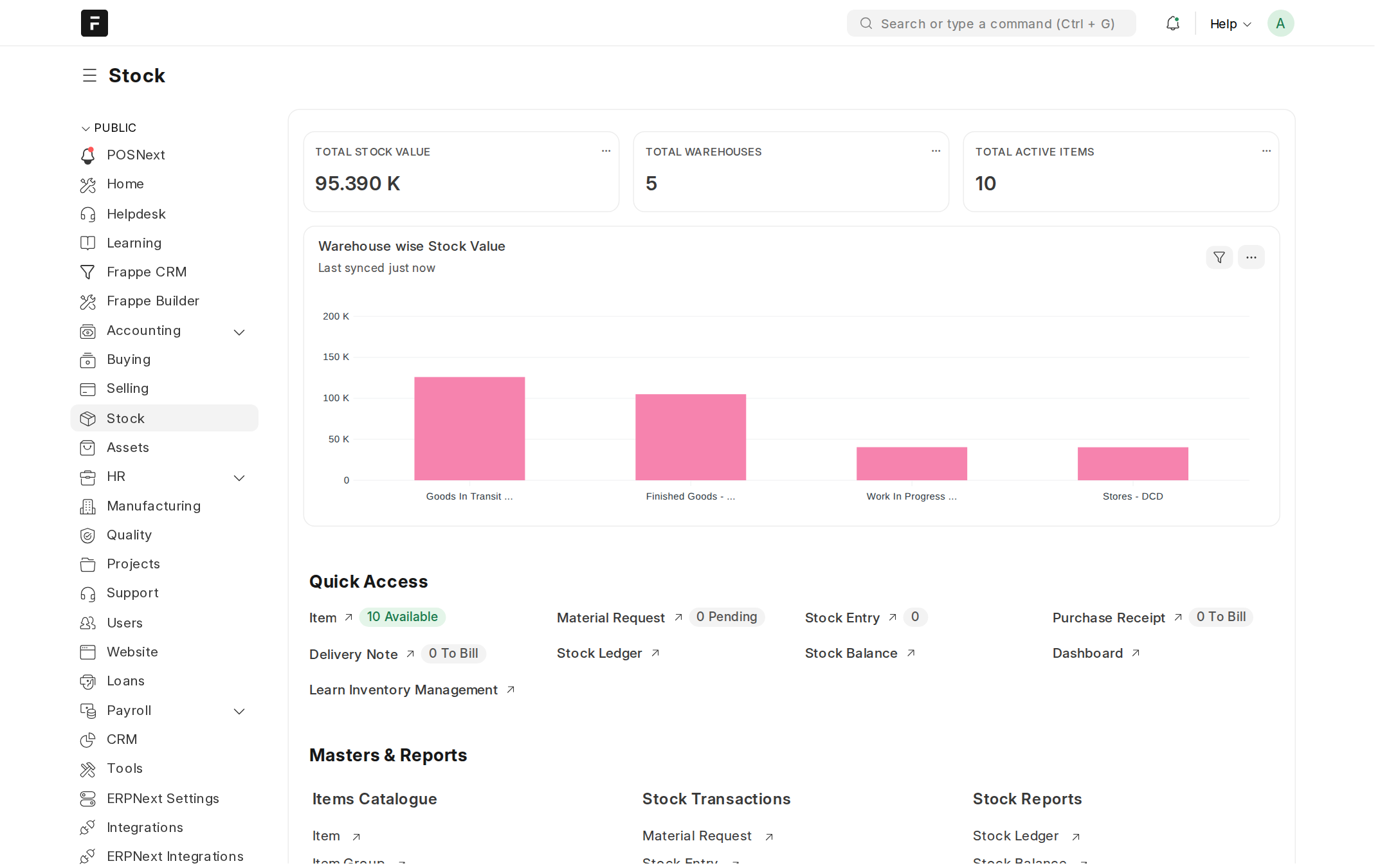This screenshot has height=868, width=1389.
Task: Toggle the sidebar hamburger icon
Action: click(x=89, y=75)
